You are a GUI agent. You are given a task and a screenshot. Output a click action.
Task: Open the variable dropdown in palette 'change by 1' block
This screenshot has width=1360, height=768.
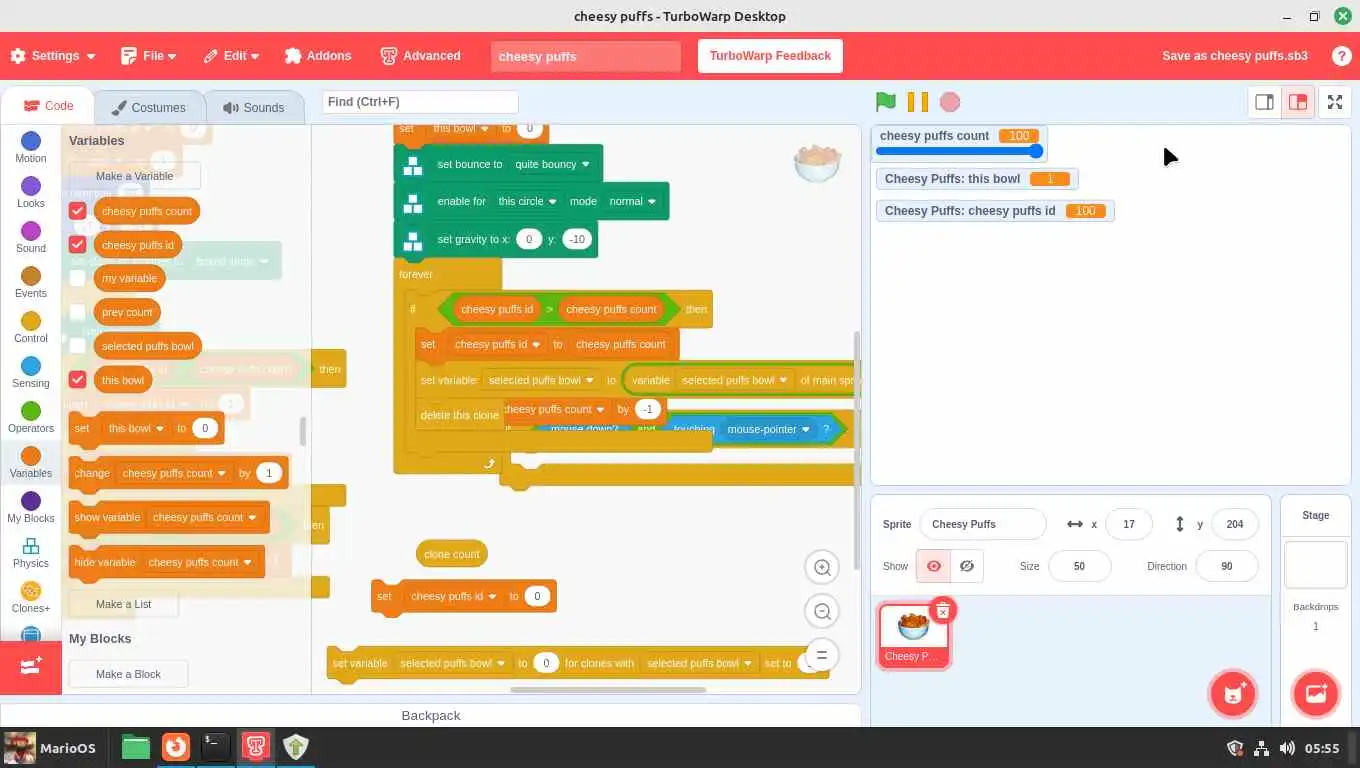point(174,473)
